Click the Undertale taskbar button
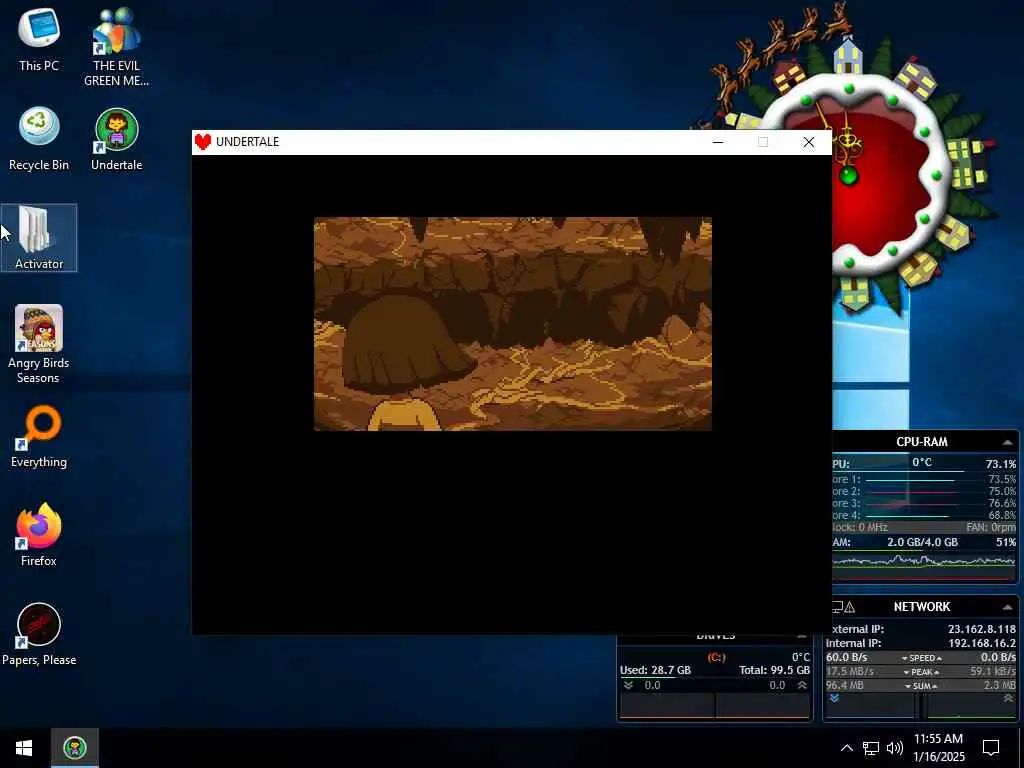1024x768 pixels. click(75, 748)
